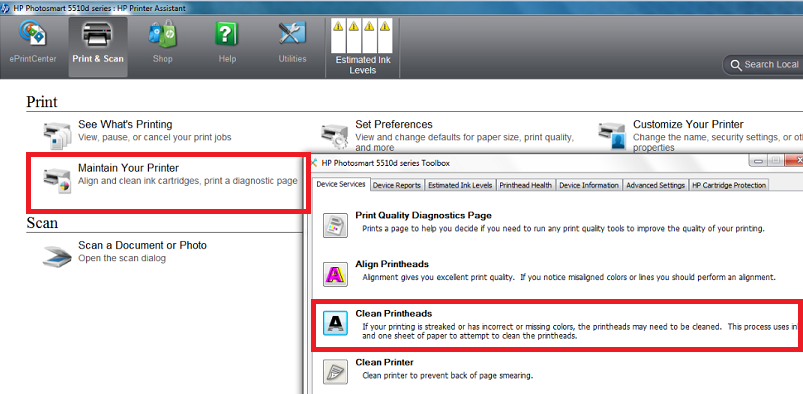
Task: Click the See What's Printing printer icon
Action: pyautogui.click(x=57, y=135)
